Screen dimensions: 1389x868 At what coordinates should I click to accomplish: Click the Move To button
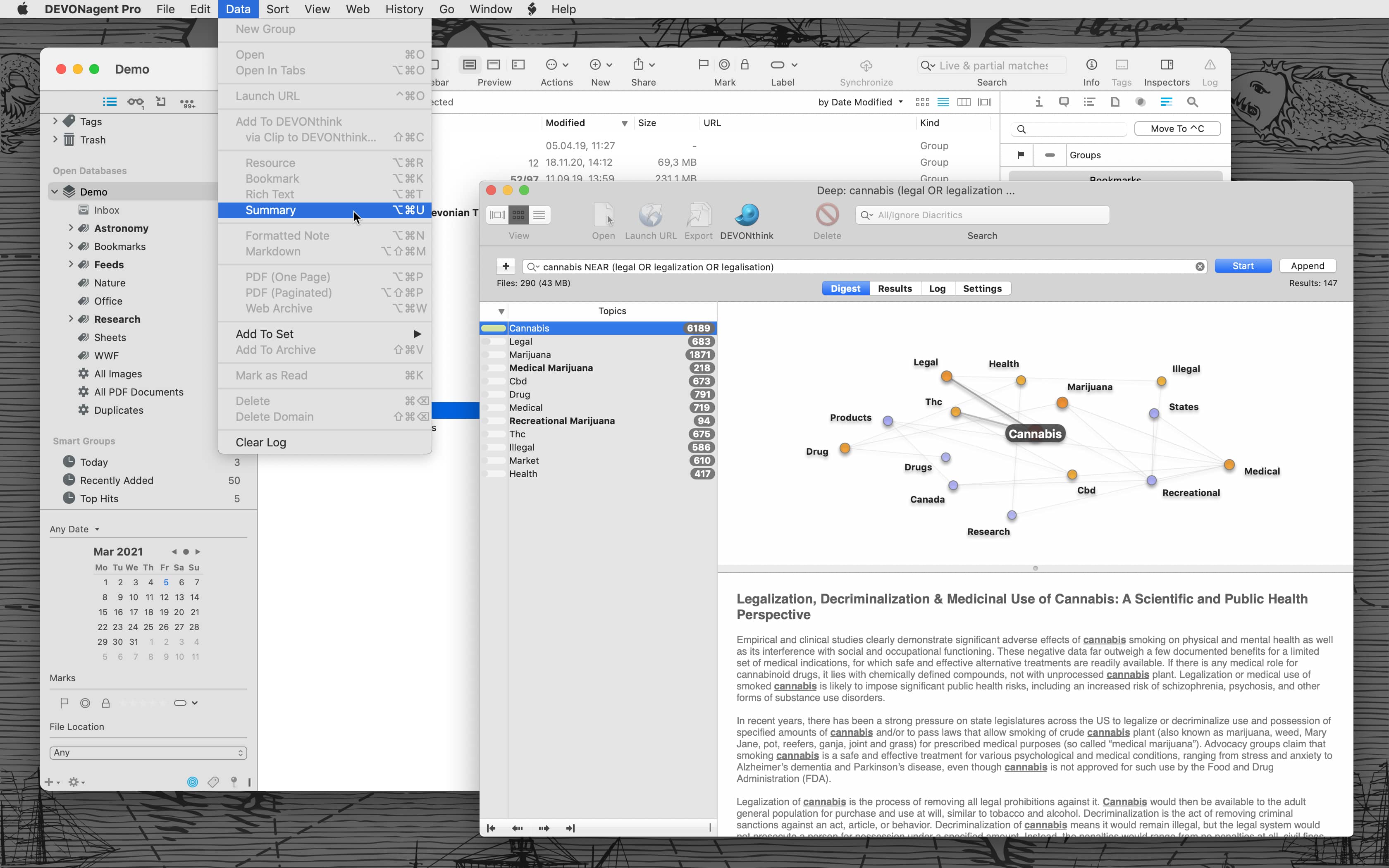pyautogui.click(x=1177, y=129)
